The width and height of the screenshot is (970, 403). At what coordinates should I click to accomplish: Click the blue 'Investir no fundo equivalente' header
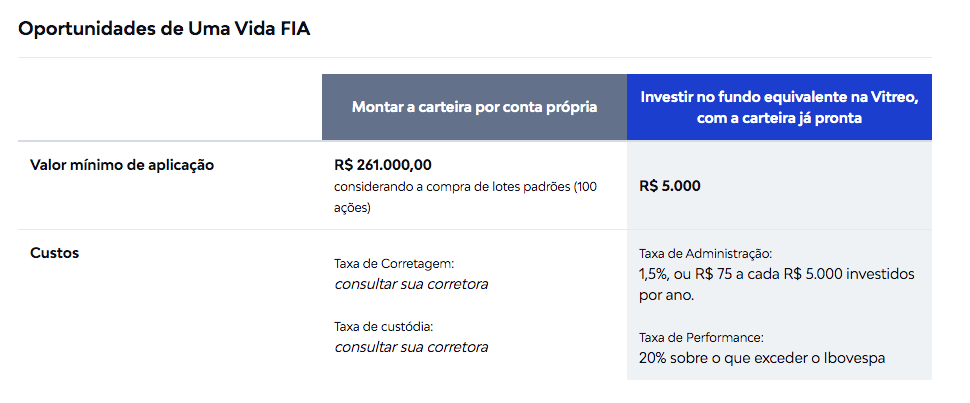coord(779,107)
